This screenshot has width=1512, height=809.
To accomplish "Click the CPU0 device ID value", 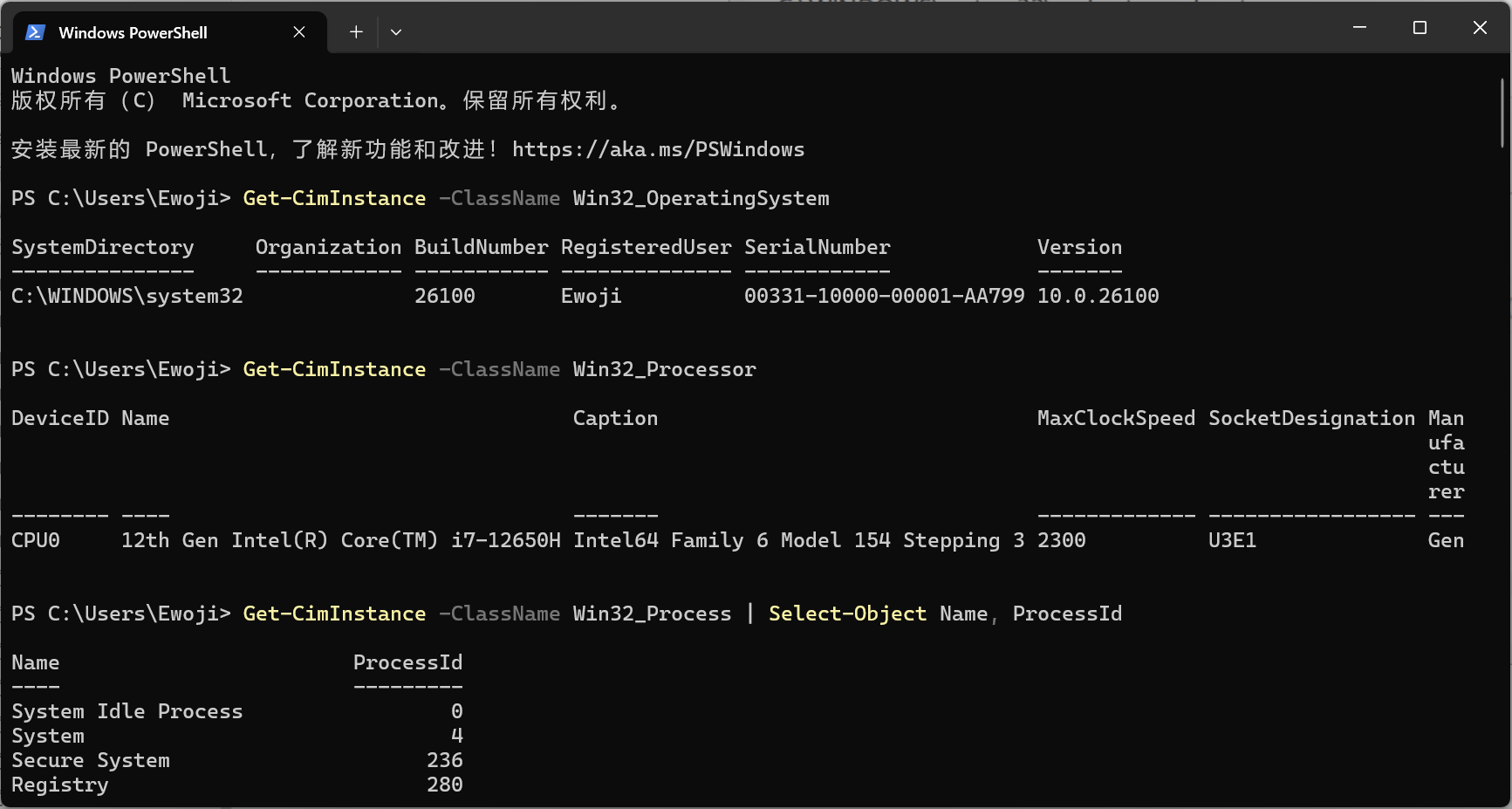I will tap(36, 540).
